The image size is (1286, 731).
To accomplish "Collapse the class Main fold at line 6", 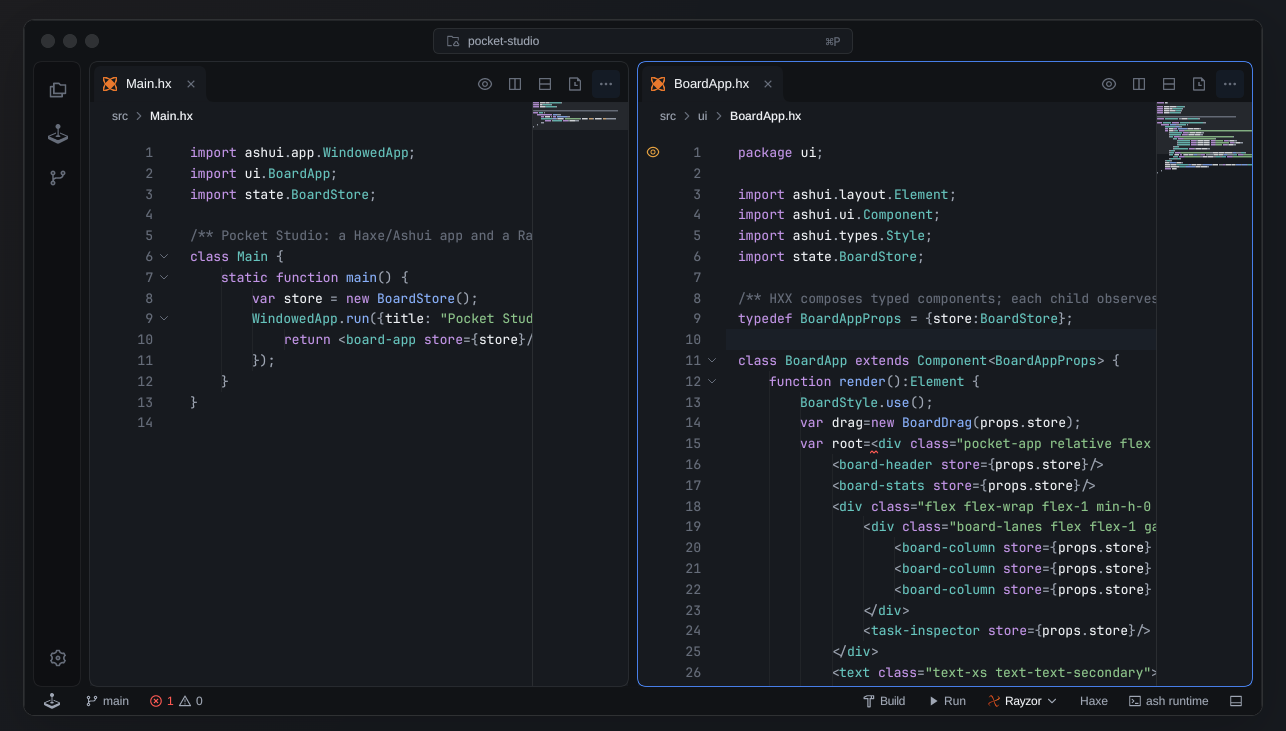I will 164,256.
